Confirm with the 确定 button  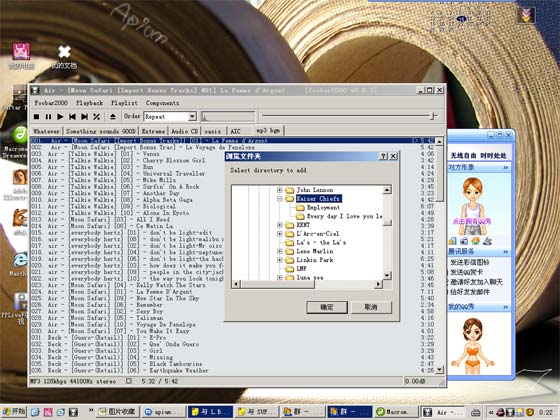point(327,307)
